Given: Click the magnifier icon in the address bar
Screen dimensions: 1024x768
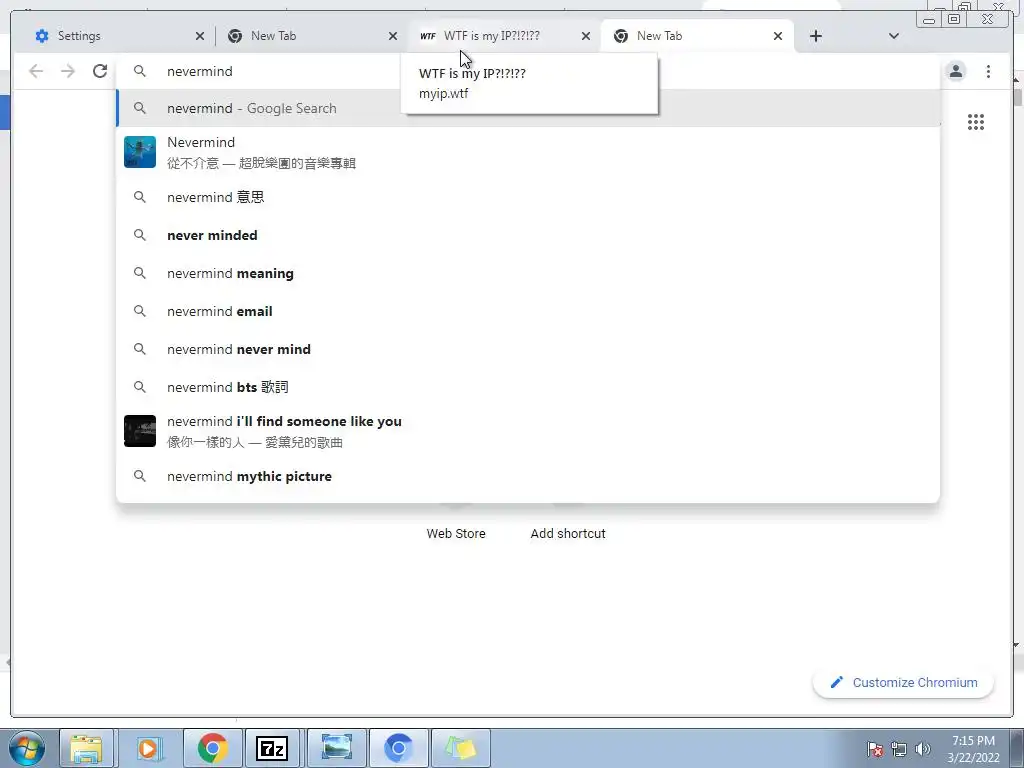Looking at the screenshot, I should click(x=140, y=71).
